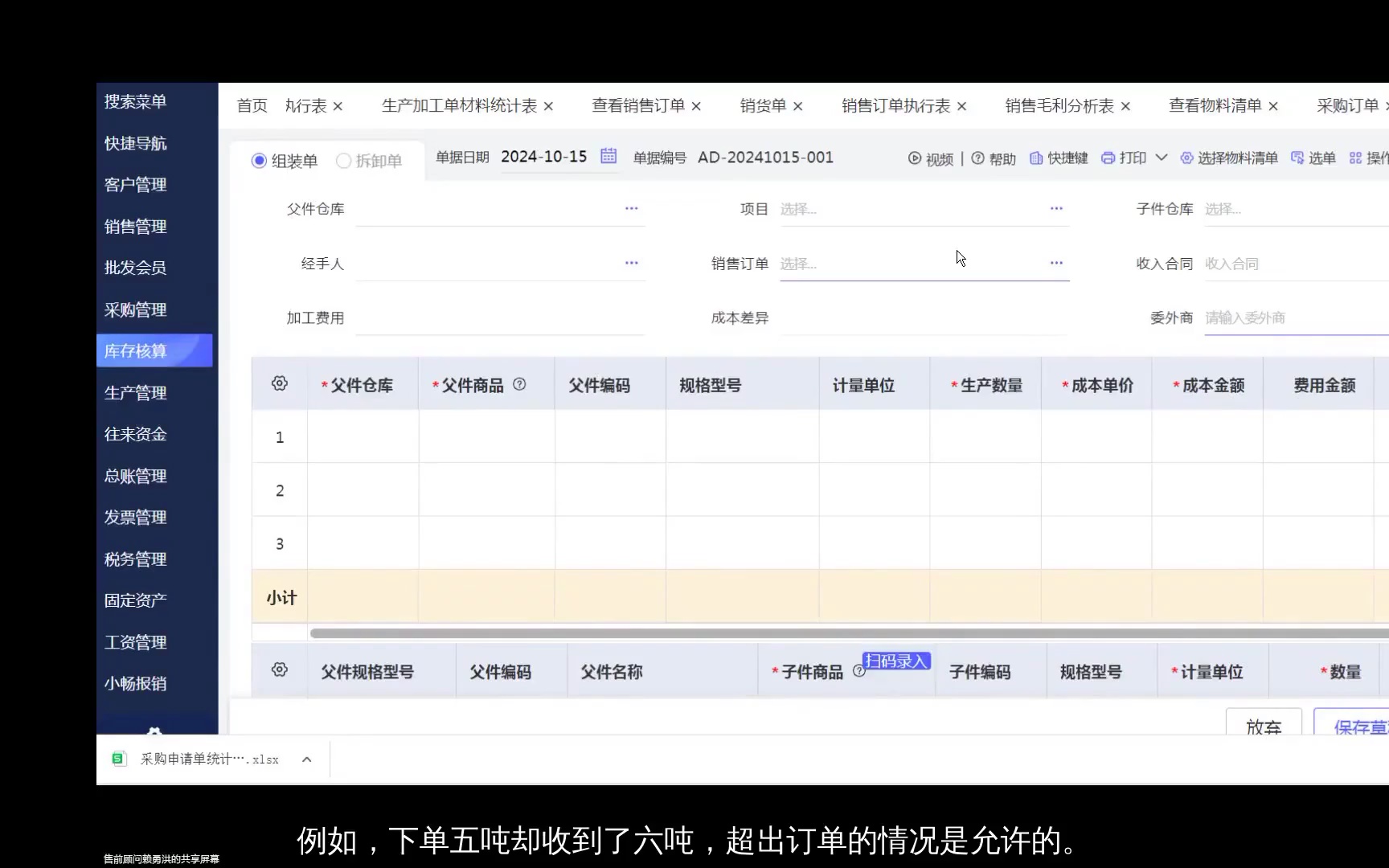The width and height of the screenshot is (1389, 868).
Task: Switch to the 销货单 tab
Action: point(762,105)
